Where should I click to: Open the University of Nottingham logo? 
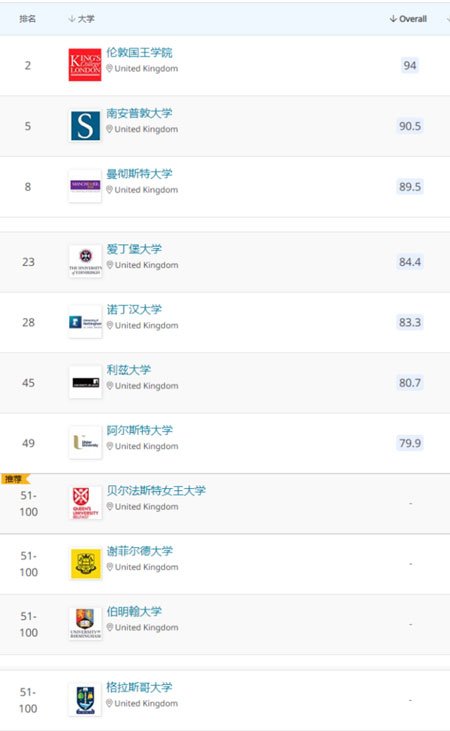point(85,322)
